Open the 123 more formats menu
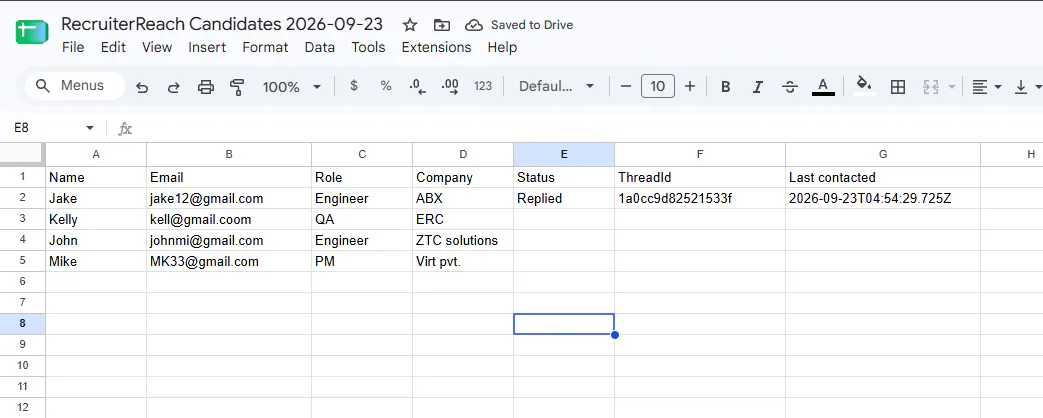 (483, 86)
